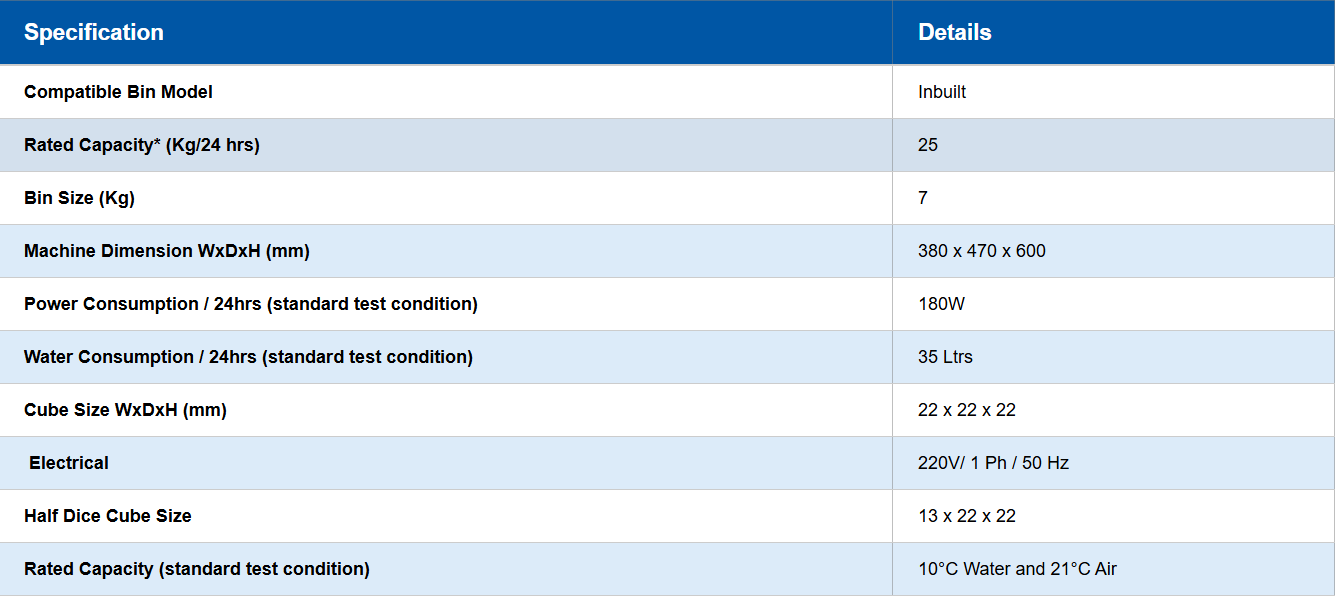The width and height of the screenshot is (1335, 596).
Task: Select the 180W power value
Action: tap(941, 304)
